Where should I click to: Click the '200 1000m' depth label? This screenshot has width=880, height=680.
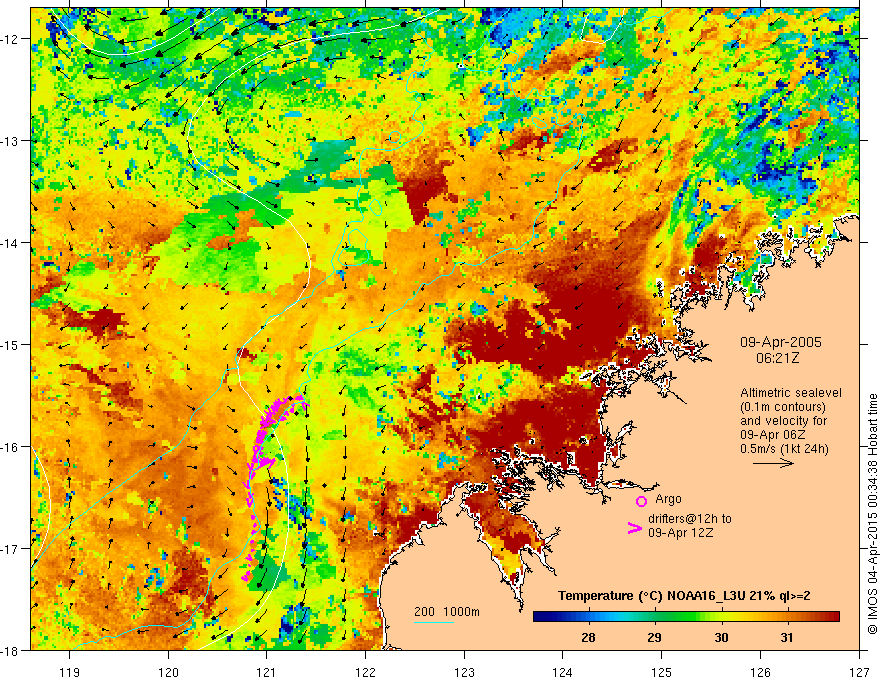447,612
